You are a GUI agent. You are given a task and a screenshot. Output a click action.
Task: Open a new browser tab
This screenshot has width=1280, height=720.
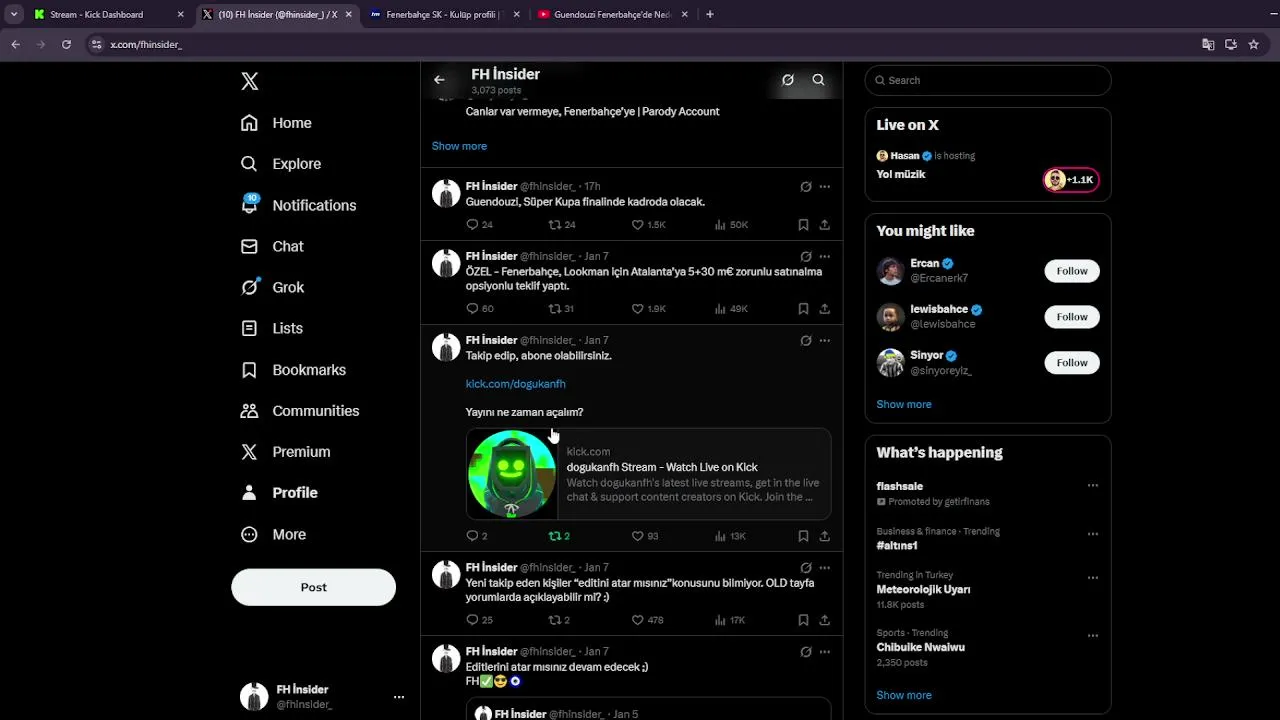[710, 15]
